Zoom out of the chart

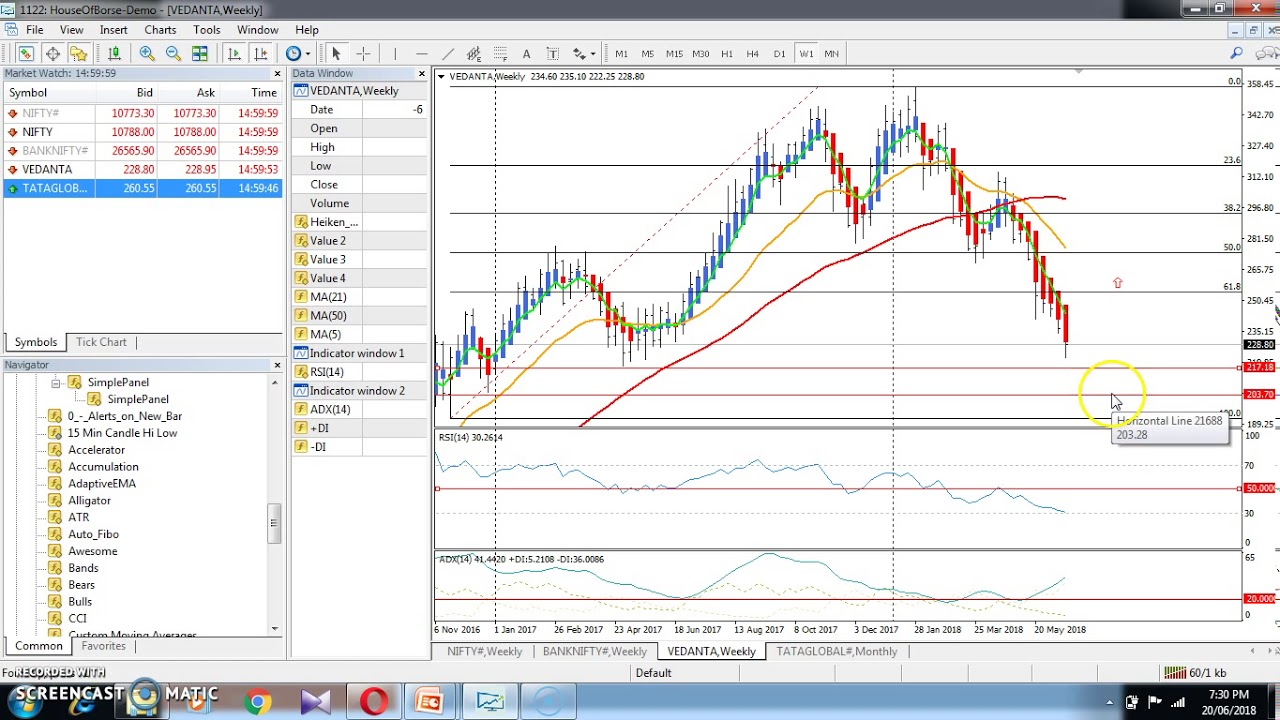pyautogui.click(x=173, y=53)
